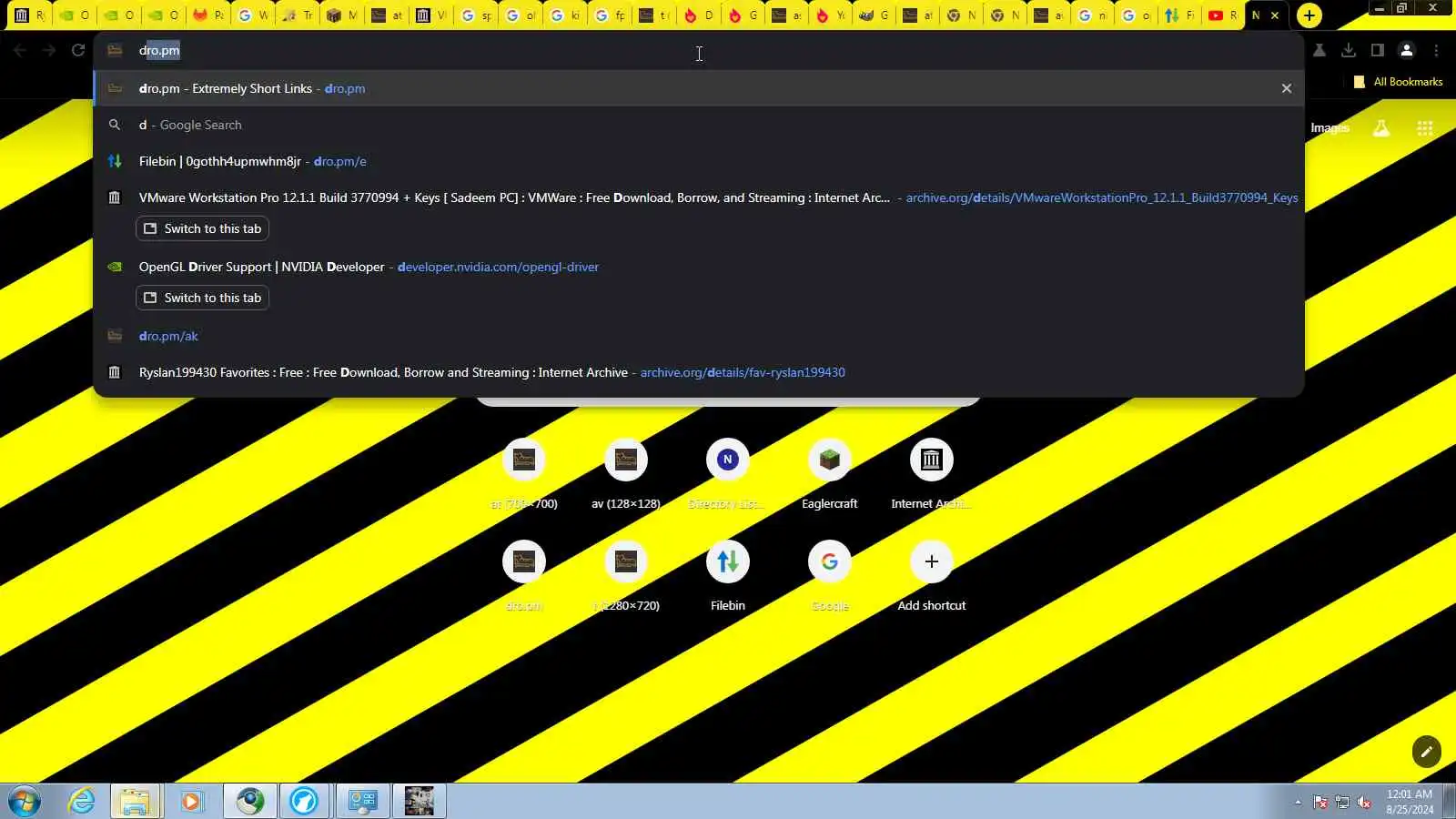This screenshot has width=1456, height=819.
Task: Open a new tab with the plus button
Action: [1309, 15]
